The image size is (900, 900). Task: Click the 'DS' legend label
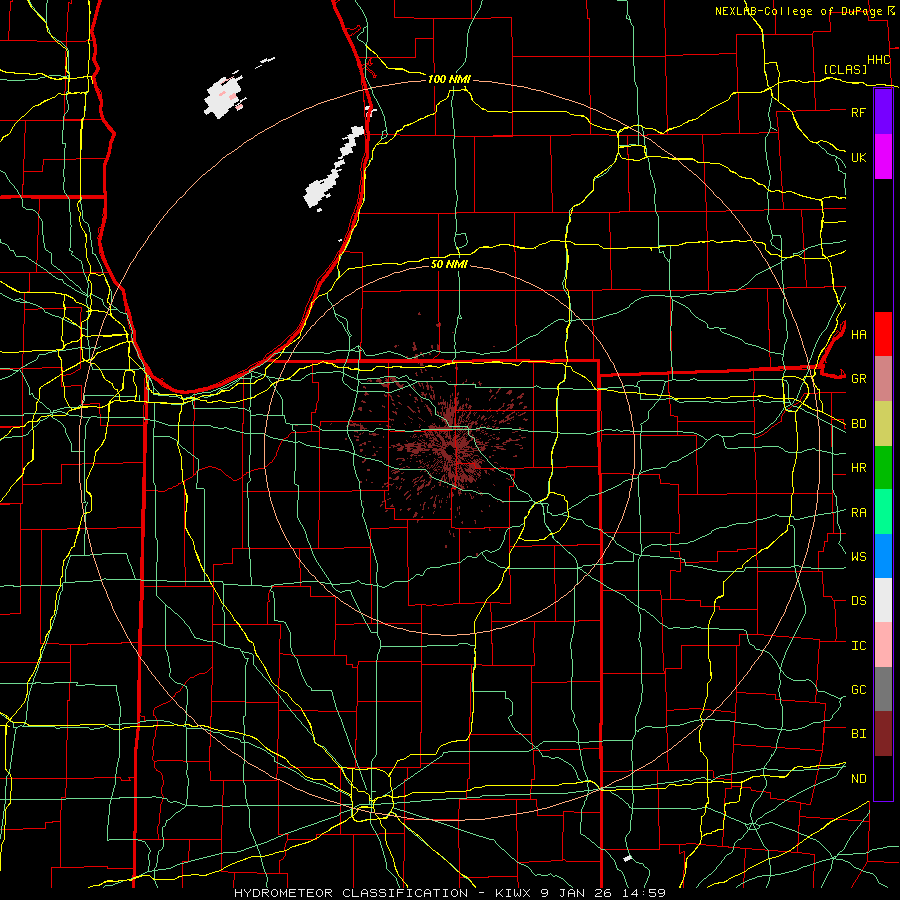(858, 601)
